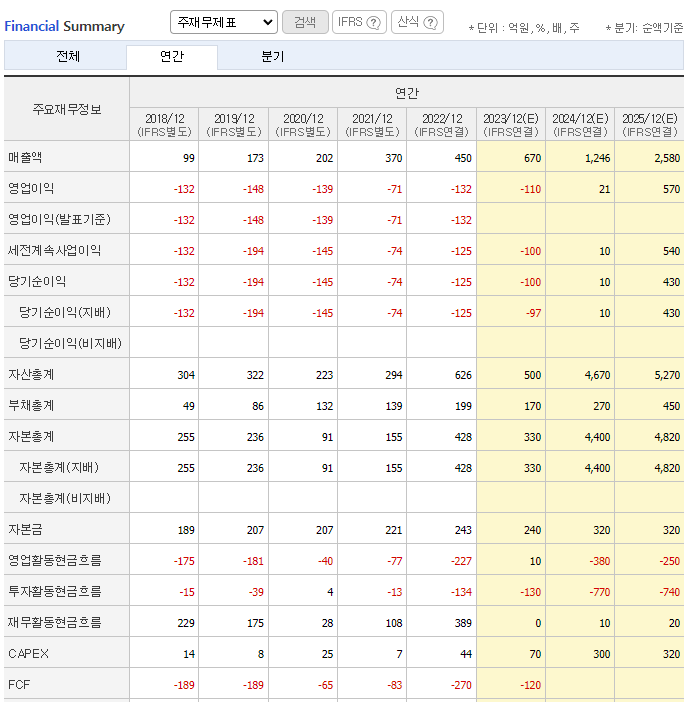696x702 pixels.
Task: Click the 영업이익 row label
Action: pyautogui.click(x=31, y=188)
